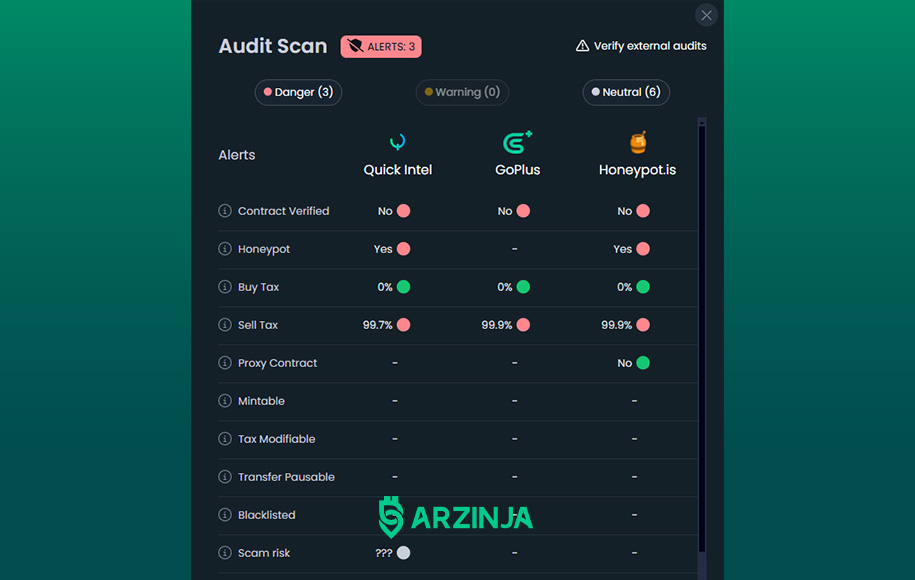Image resolution: width=915 pixels, height=580 pixels.
Task: Click info icon beside Buy Tax
Action: click(x=225, y=286)
